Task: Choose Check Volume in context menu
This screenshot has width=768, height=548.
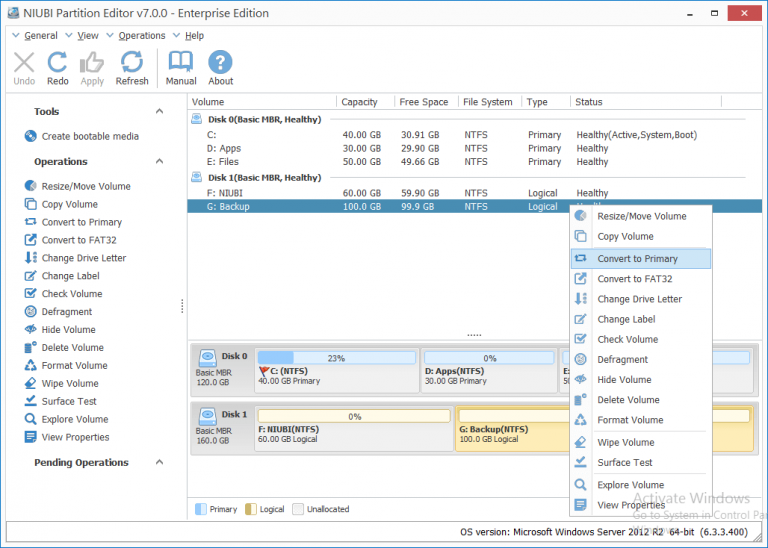Action: pyautogui.click(x=641, y=339)
